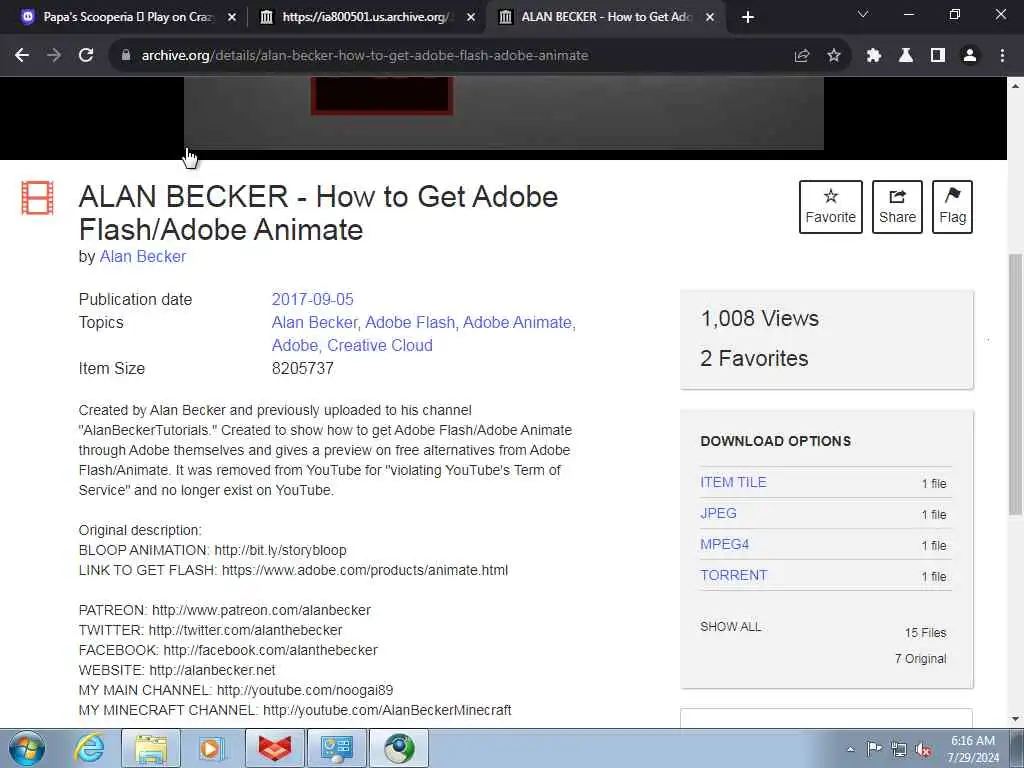Viewport: 1024px width, 768px height.
Task: Open the Adobe Flash topic link
Action: coord(409,322)
